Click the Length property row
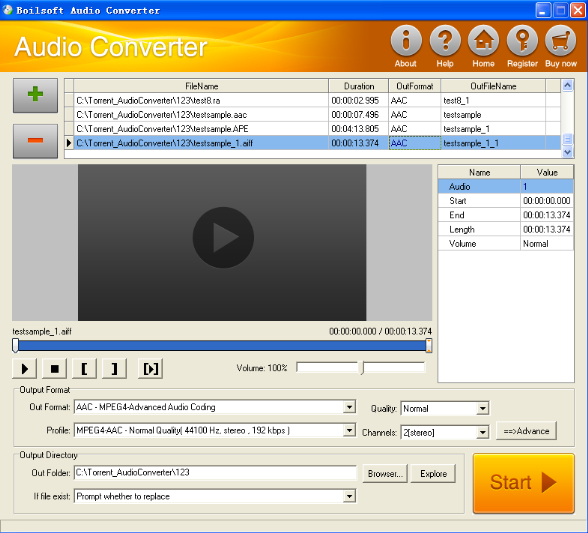Viewport: 588px width, 533px height. [506, 229]
